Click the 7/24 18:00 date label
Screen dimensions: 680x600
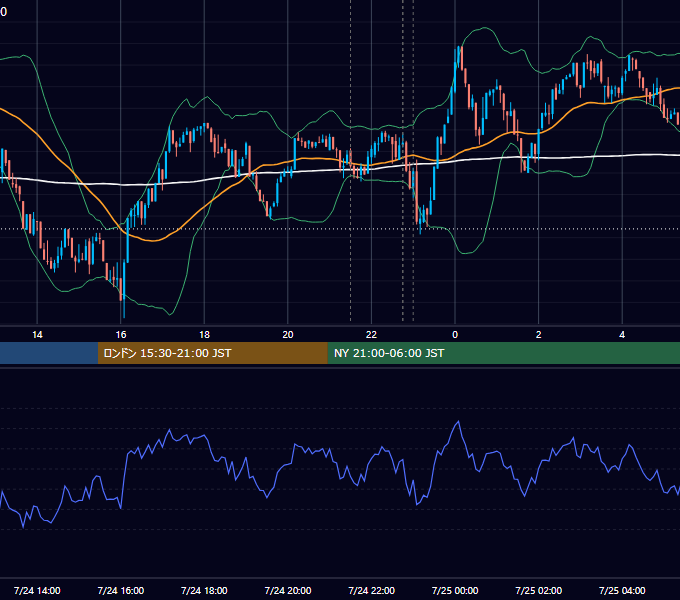[x=204, y=590]
